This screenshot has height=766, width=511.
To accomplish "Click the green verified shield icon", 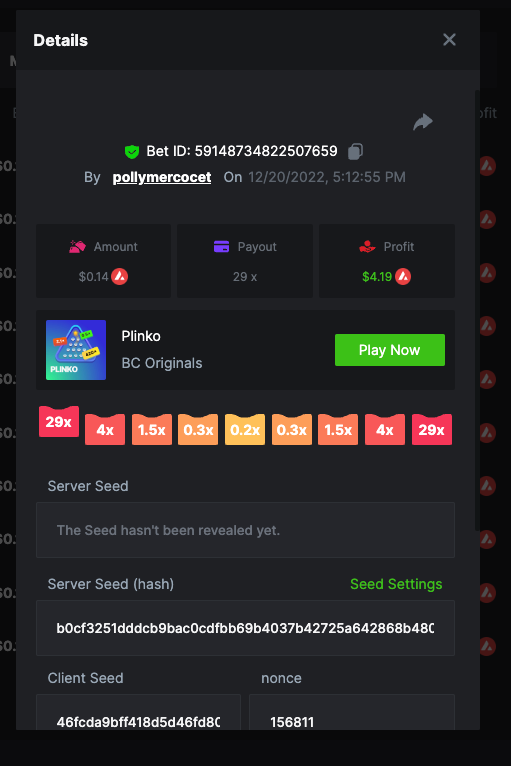I will (x=131, y=152).
